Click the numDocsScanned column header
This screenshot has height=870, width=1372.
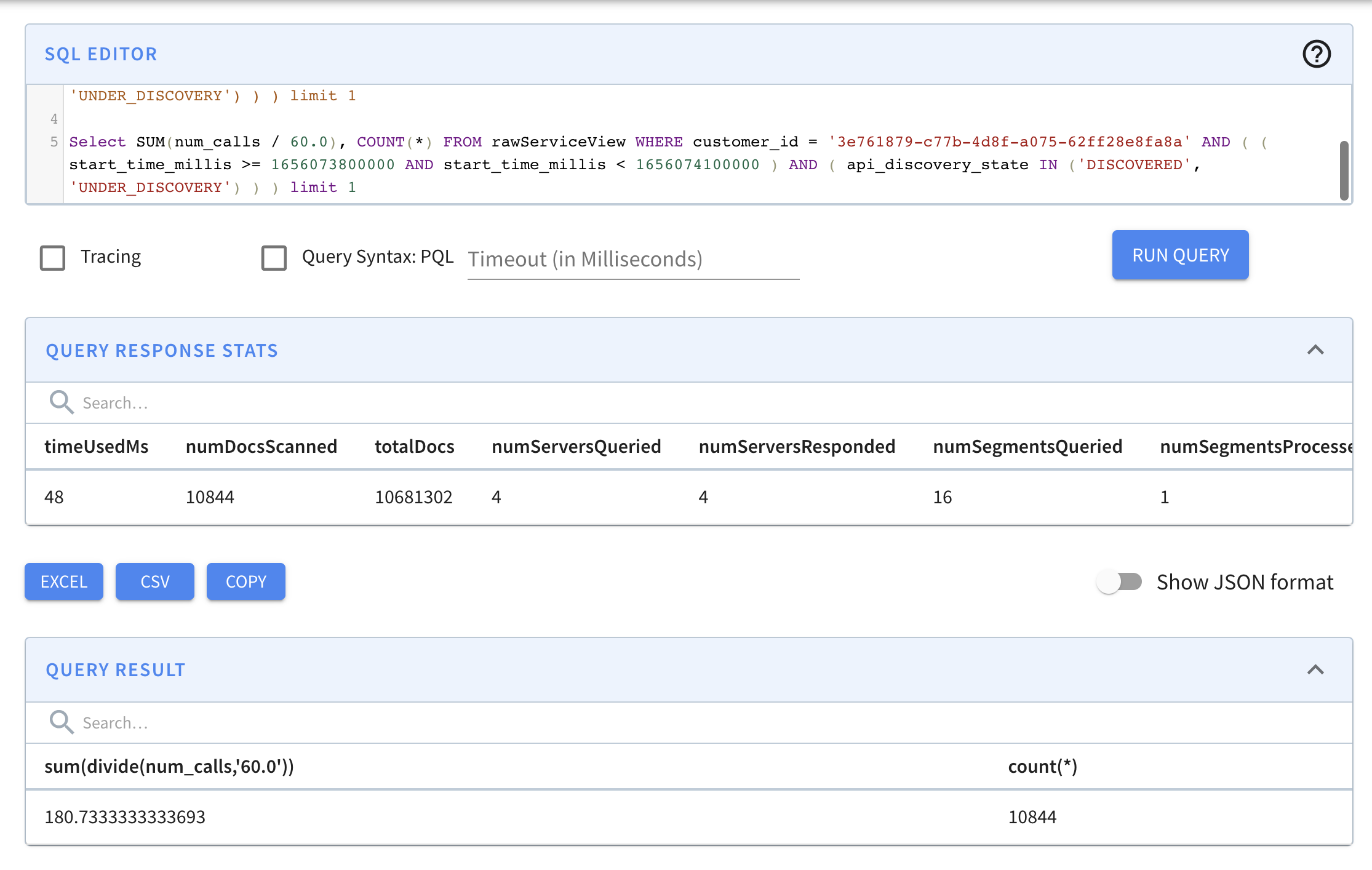[261, 447]
